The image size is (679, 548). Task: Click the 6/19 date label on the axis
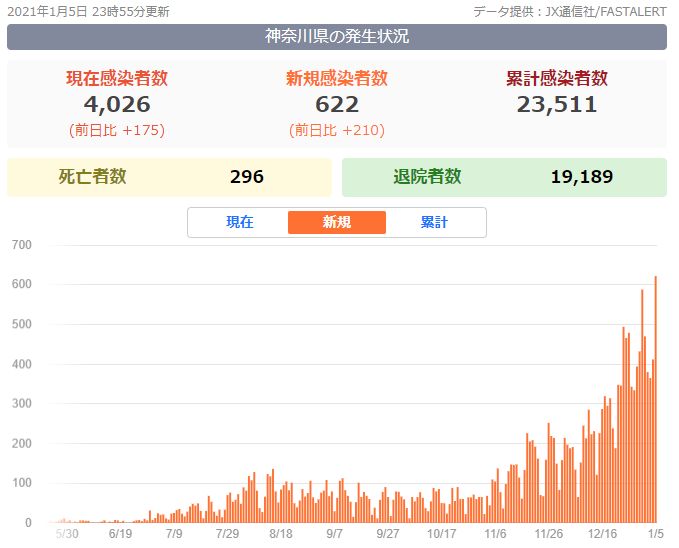[x=120, y=534]
